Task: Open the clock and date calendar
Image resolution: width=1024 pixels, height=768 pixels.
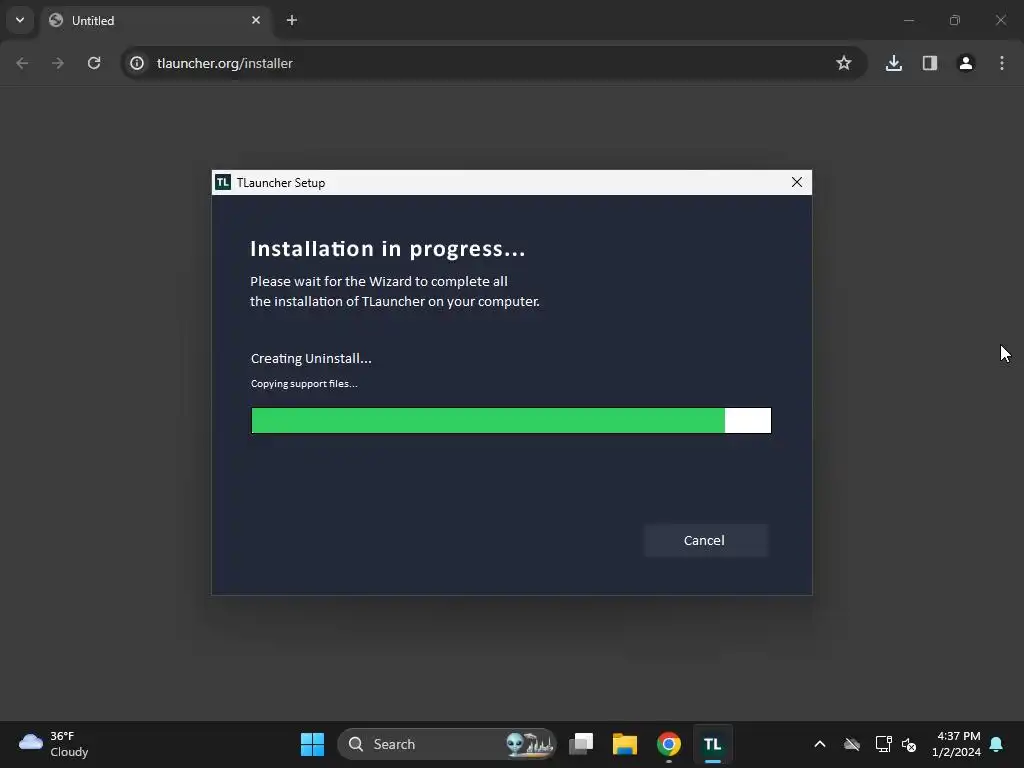Action: click(957, 744)
